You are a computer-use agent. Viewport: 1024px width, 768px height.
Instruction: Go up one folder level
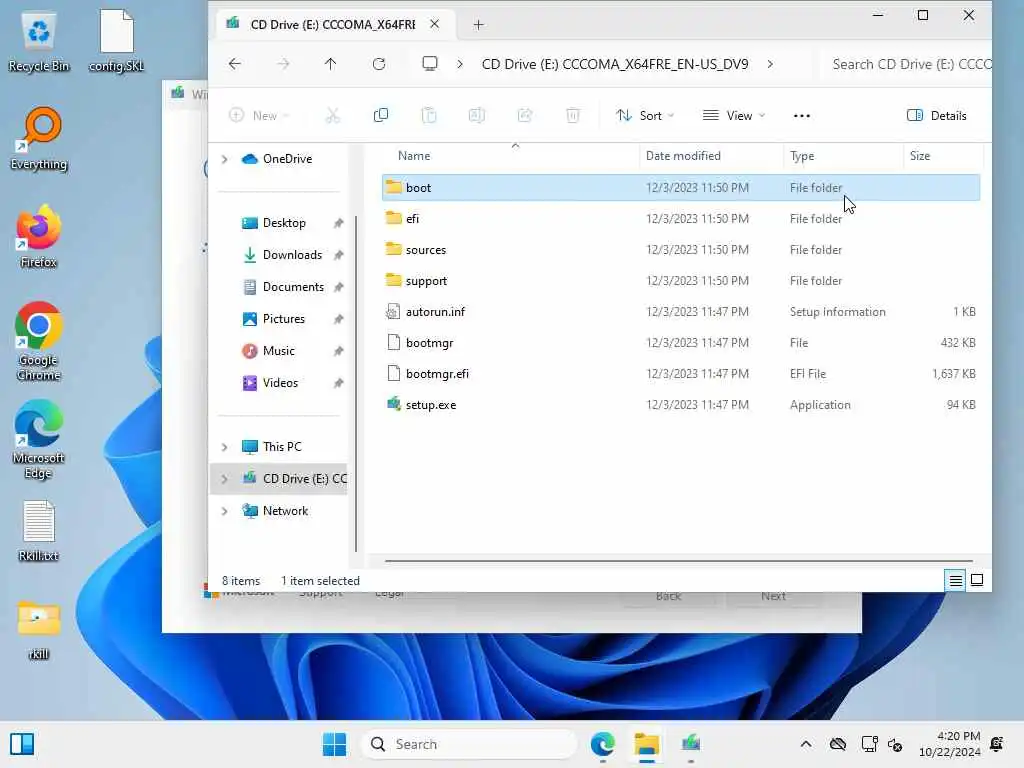[330, 64]
